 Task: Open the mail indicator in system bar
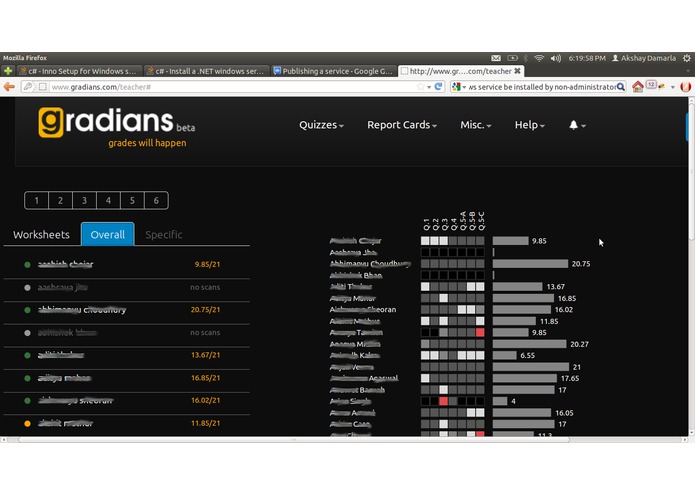496,58
